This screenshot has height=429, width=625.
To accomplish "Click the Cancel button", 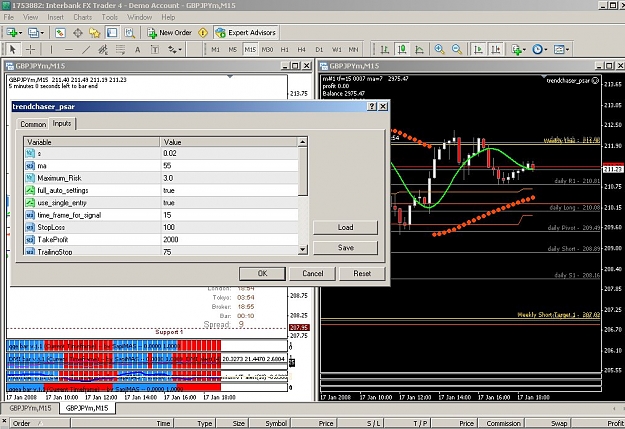I will point(312,274).
